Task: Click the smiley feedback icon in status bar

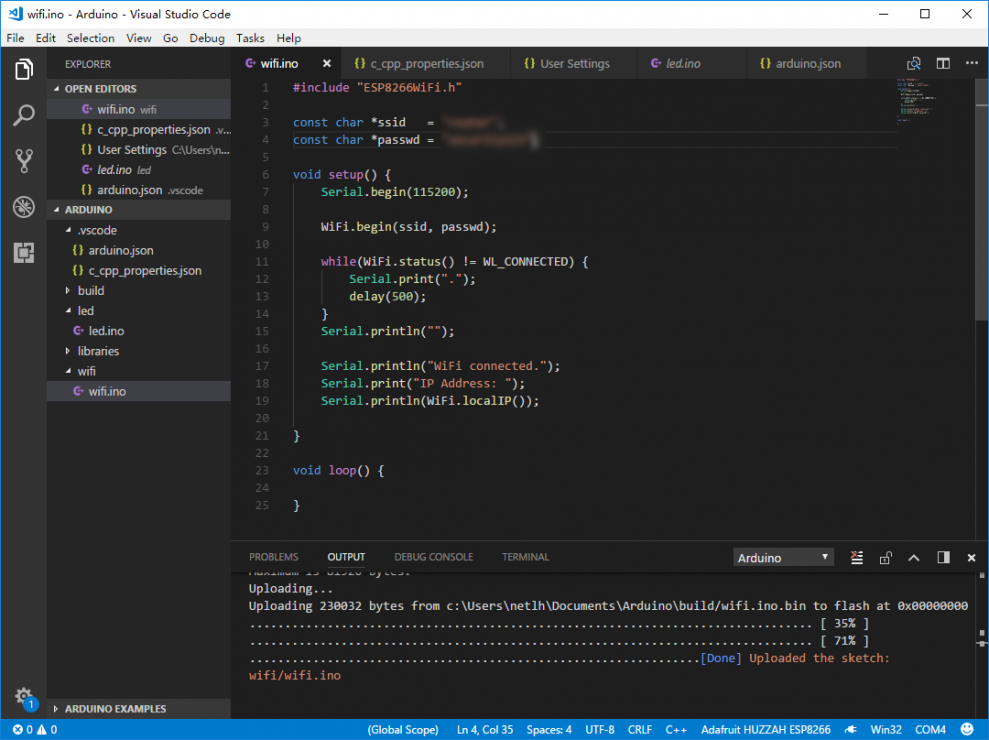Action: [x=967, y=729]
